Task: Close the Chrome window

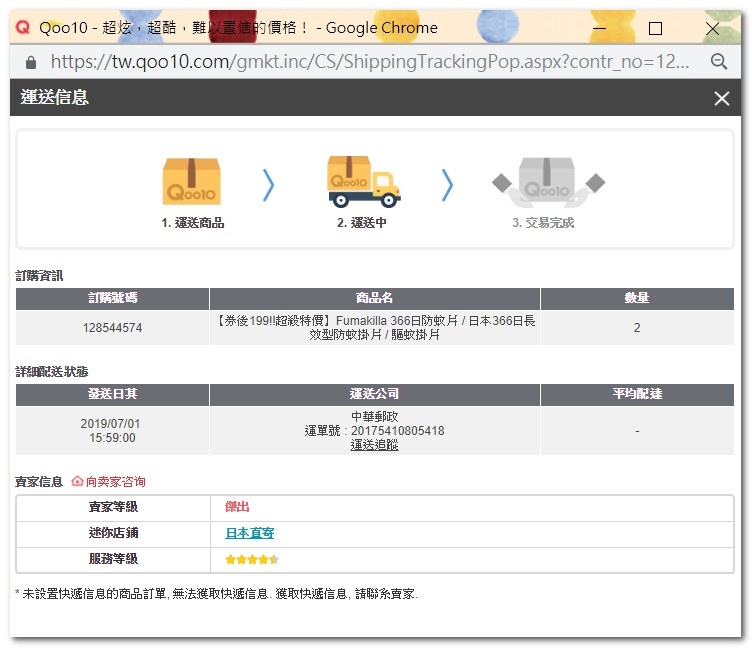Action: tap(712, 28)
